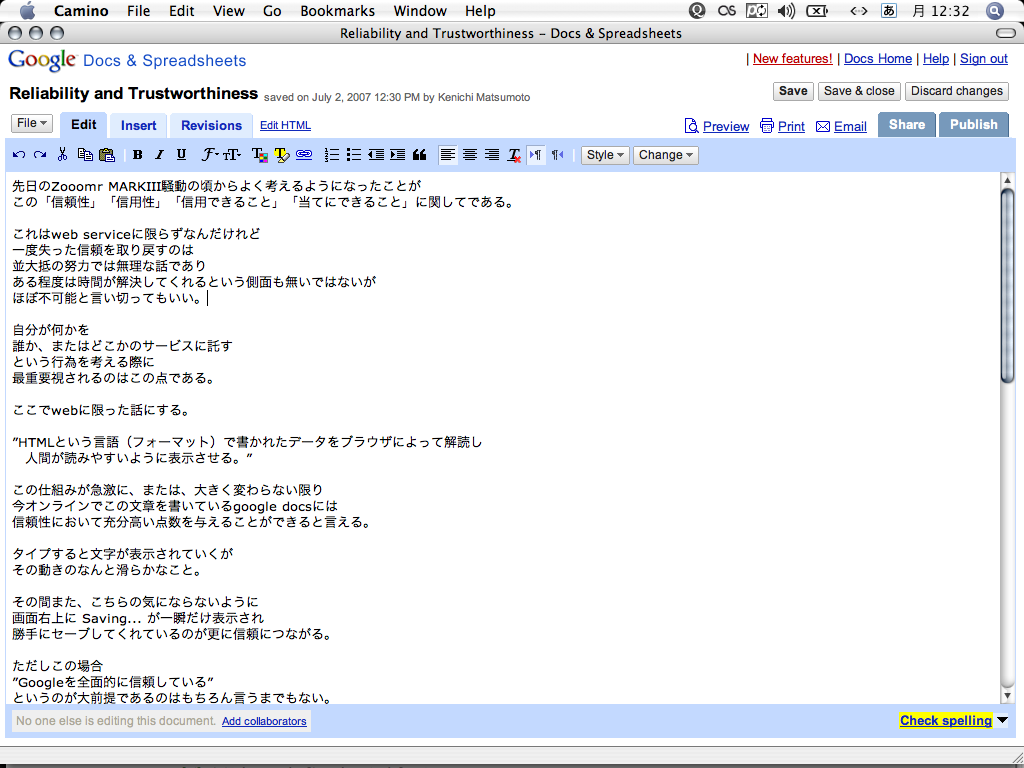
Task: Apply a numbered list
Action: (x=331, y=155)
